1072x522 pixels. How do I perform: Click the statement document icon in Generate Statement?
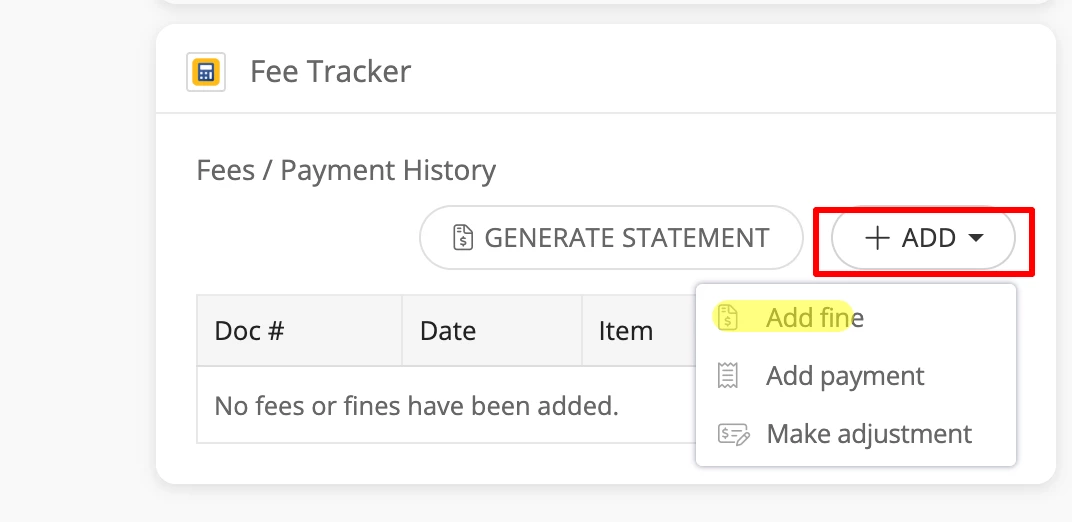(463, 238)
